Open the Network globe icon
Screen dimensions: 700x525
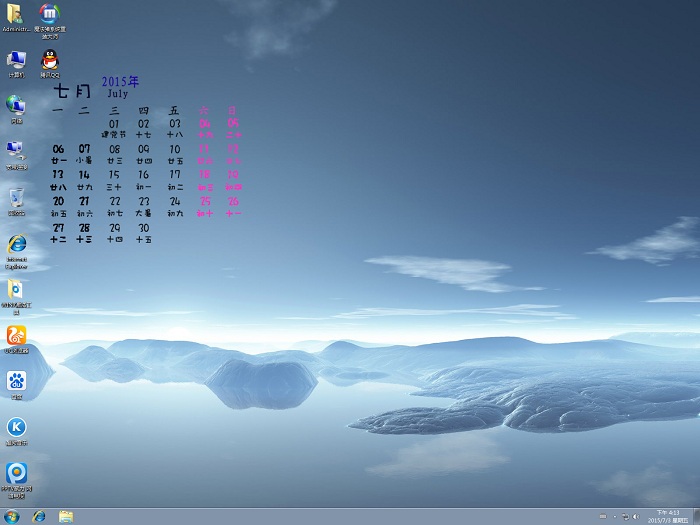click(x=16, y=105)
